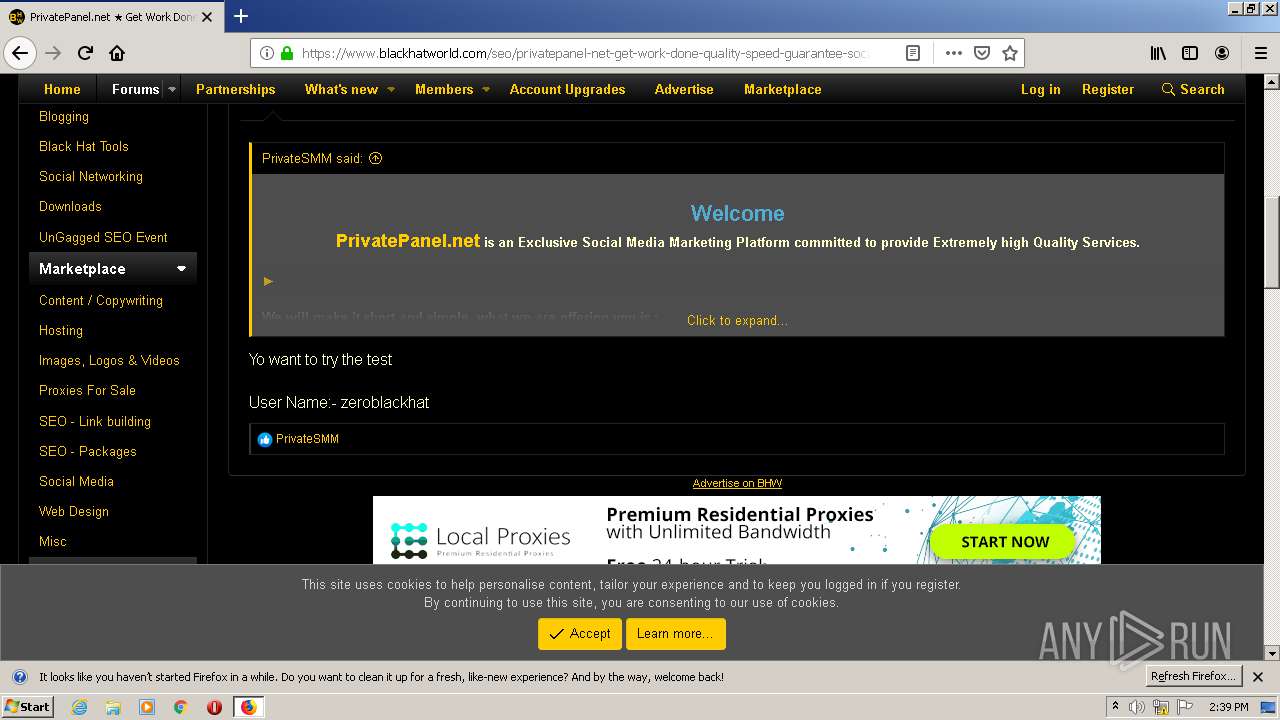Click the Register link
The image size is (1280, 720).
[x=1107, y=89]
